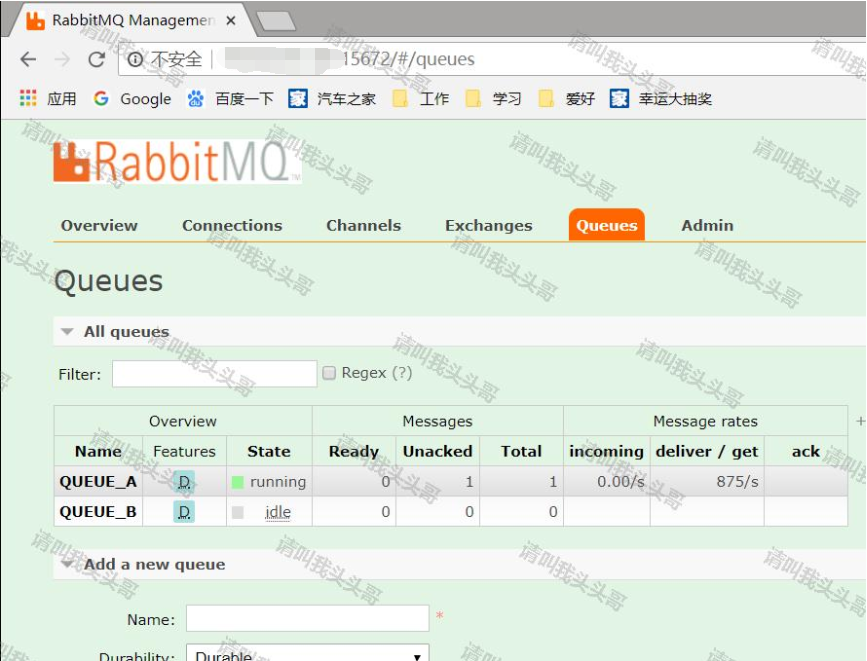
Task: Go to the Channels tab
Action: click(363, 226)
